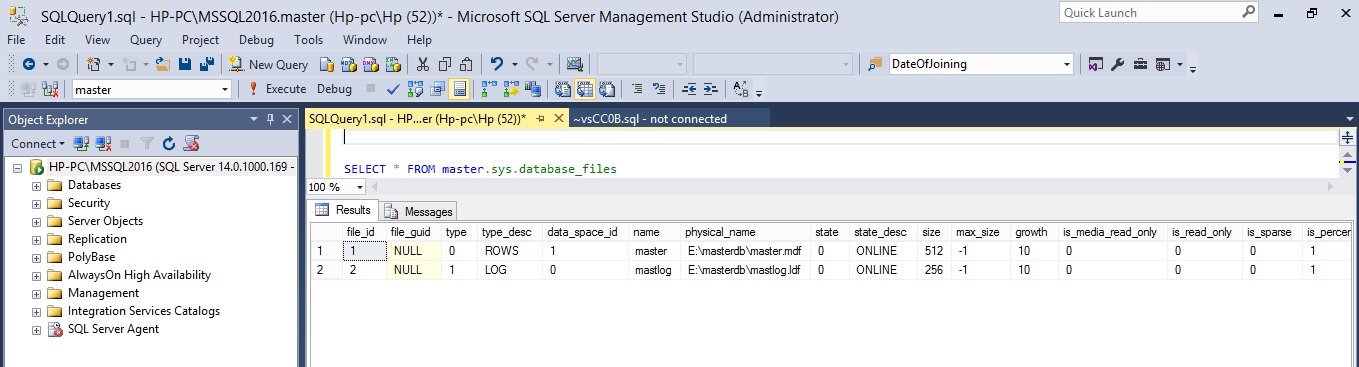
Task: Toggle Results to Text output mode
Action: [562, 89]
